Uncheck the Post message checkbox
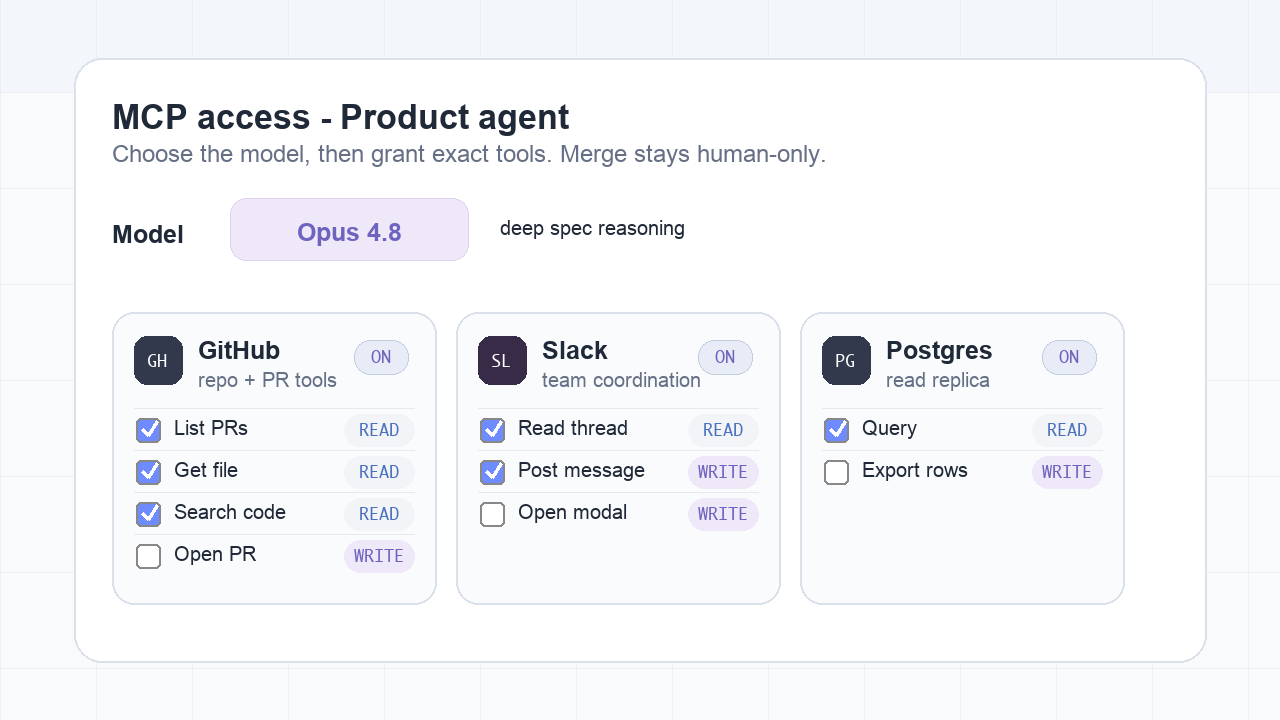This screenshot has height=720, width=1280. point(492,472)
